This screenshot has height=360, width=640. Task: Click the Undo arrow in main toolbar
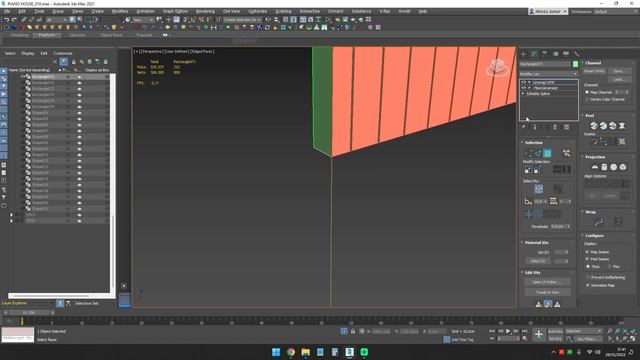pyautogui.click(x=7, y=20)
